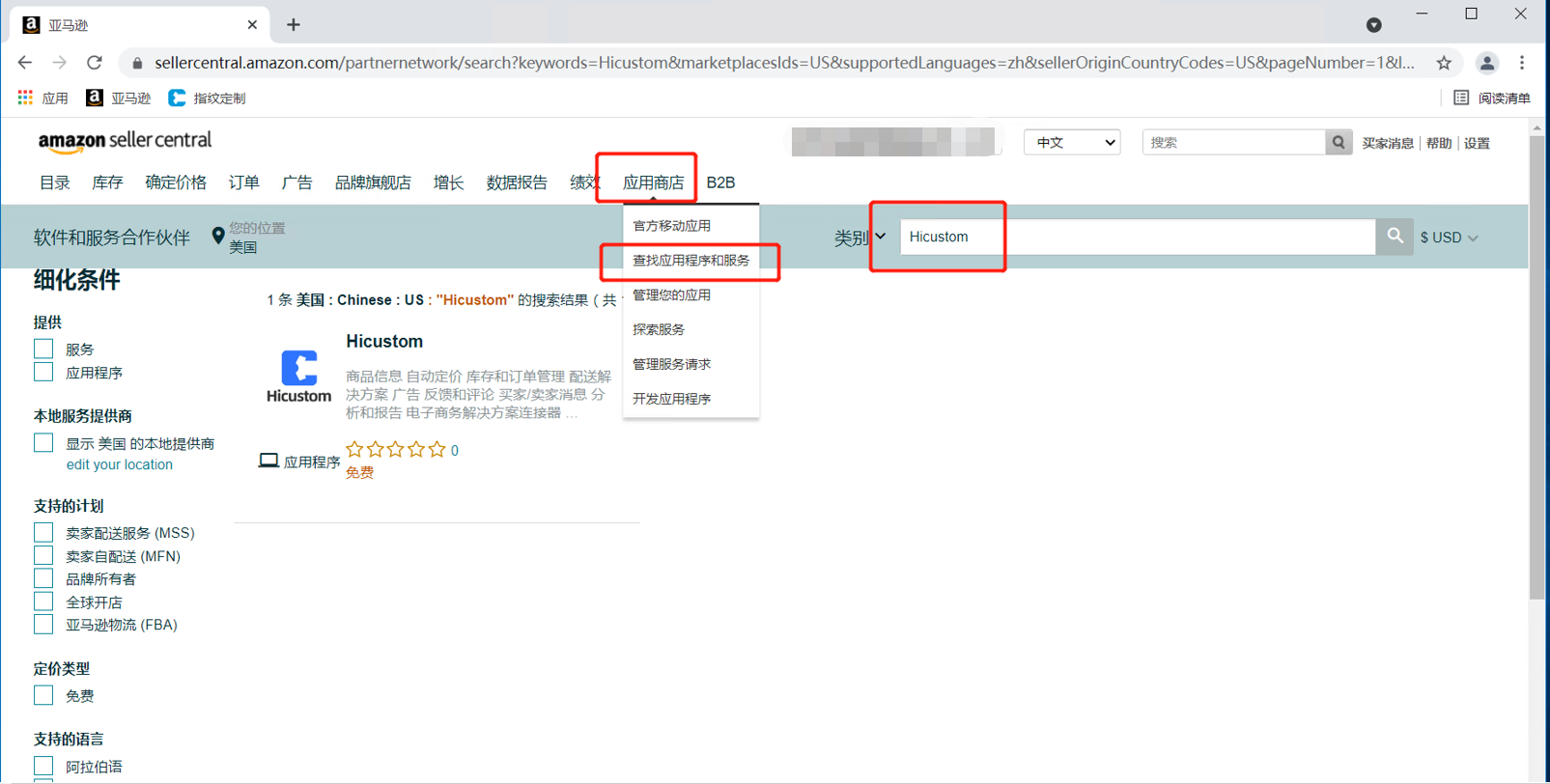1550x784 pixels.
Task: Click the top 搜索 input field
Action: click(x=1234, y=143)
